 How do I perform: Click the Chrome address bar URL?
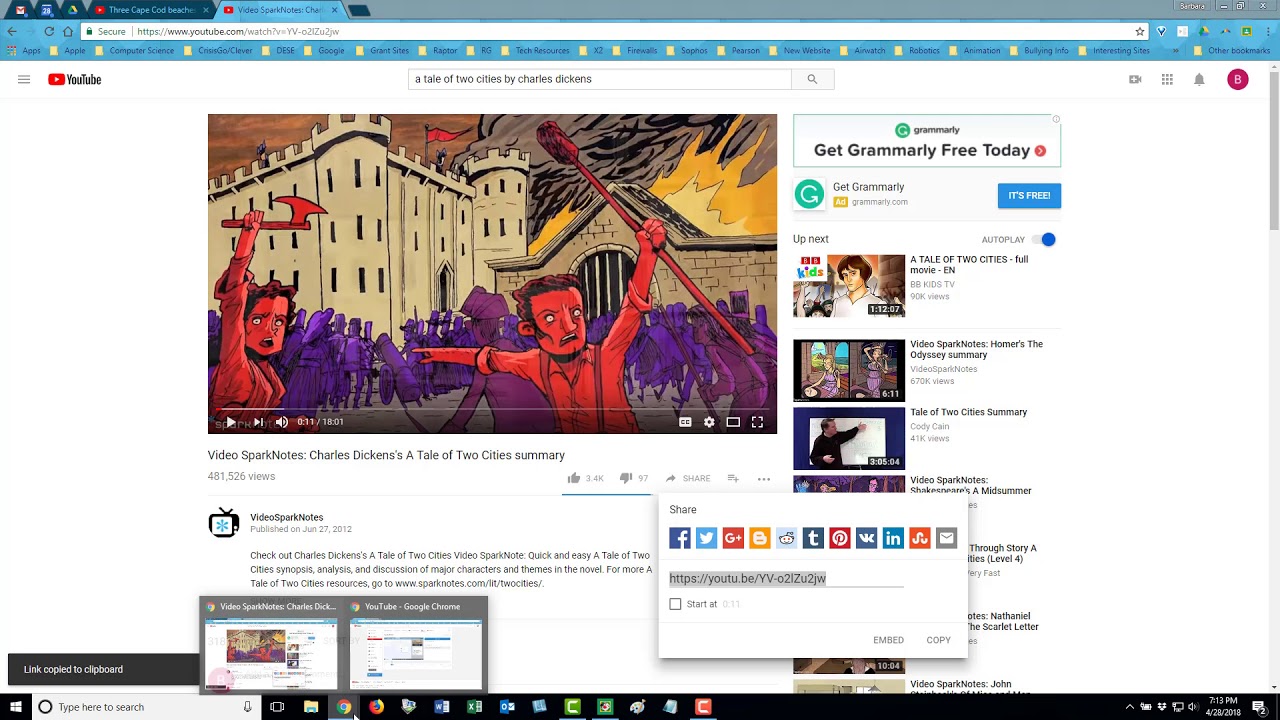click(x=238, y=31)
